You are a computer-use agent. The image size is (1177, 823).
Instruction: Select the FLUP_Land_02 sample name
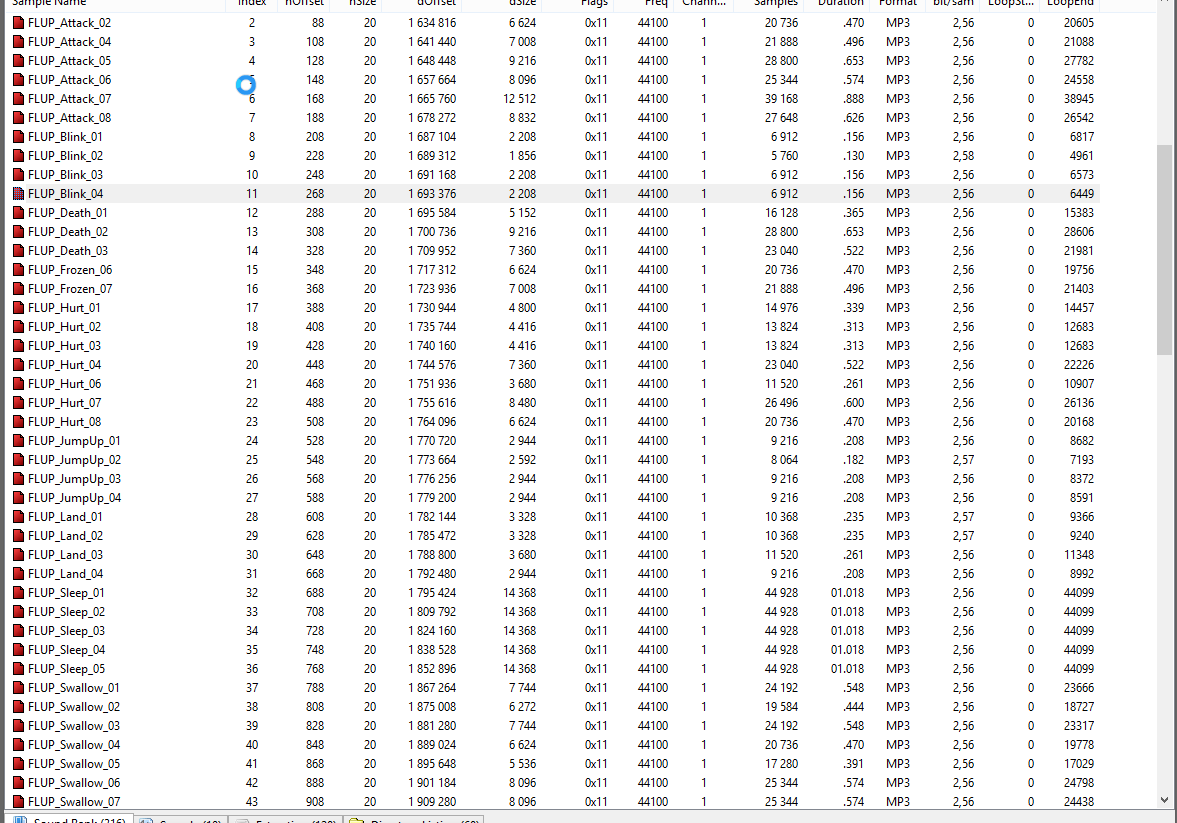[x=65, y=536]
